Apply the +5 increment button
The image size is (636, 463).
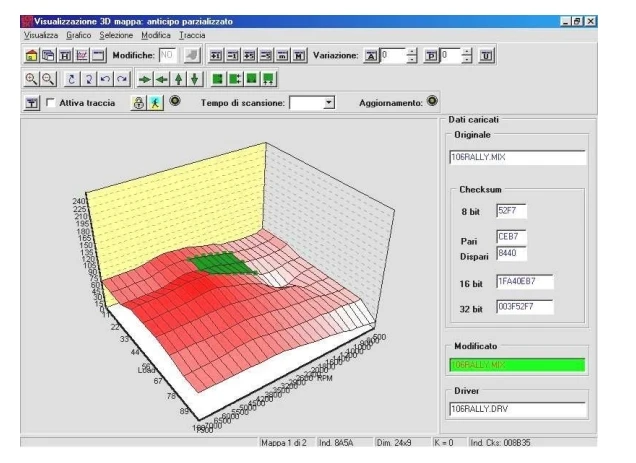pyautogui.click(x=249, y=55)
